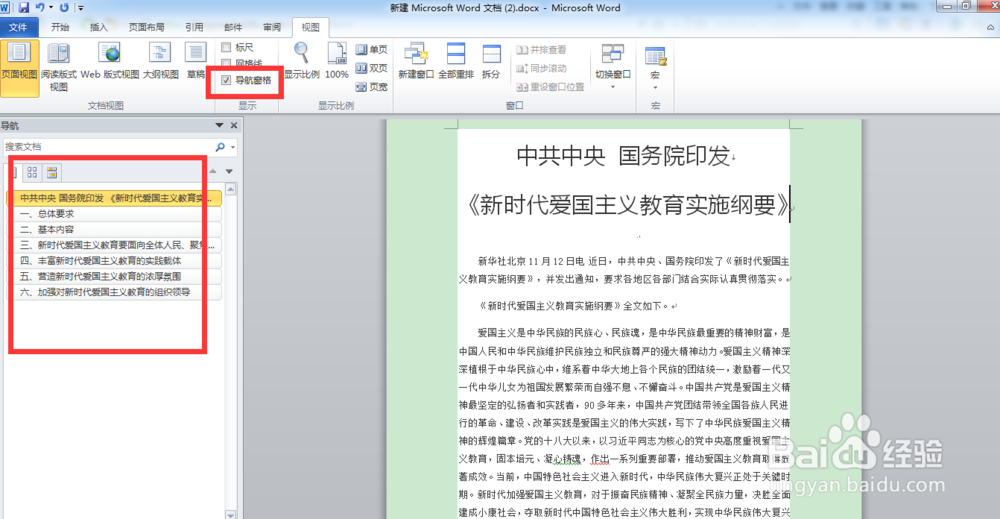Viewport: 1000px width, 519px height.
Task: Open the File (文件) tab
Action: pos(18,27)
